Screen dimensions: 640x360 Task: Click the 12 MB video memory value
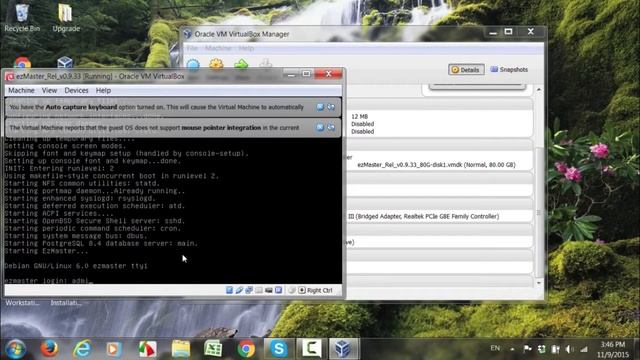360,116
